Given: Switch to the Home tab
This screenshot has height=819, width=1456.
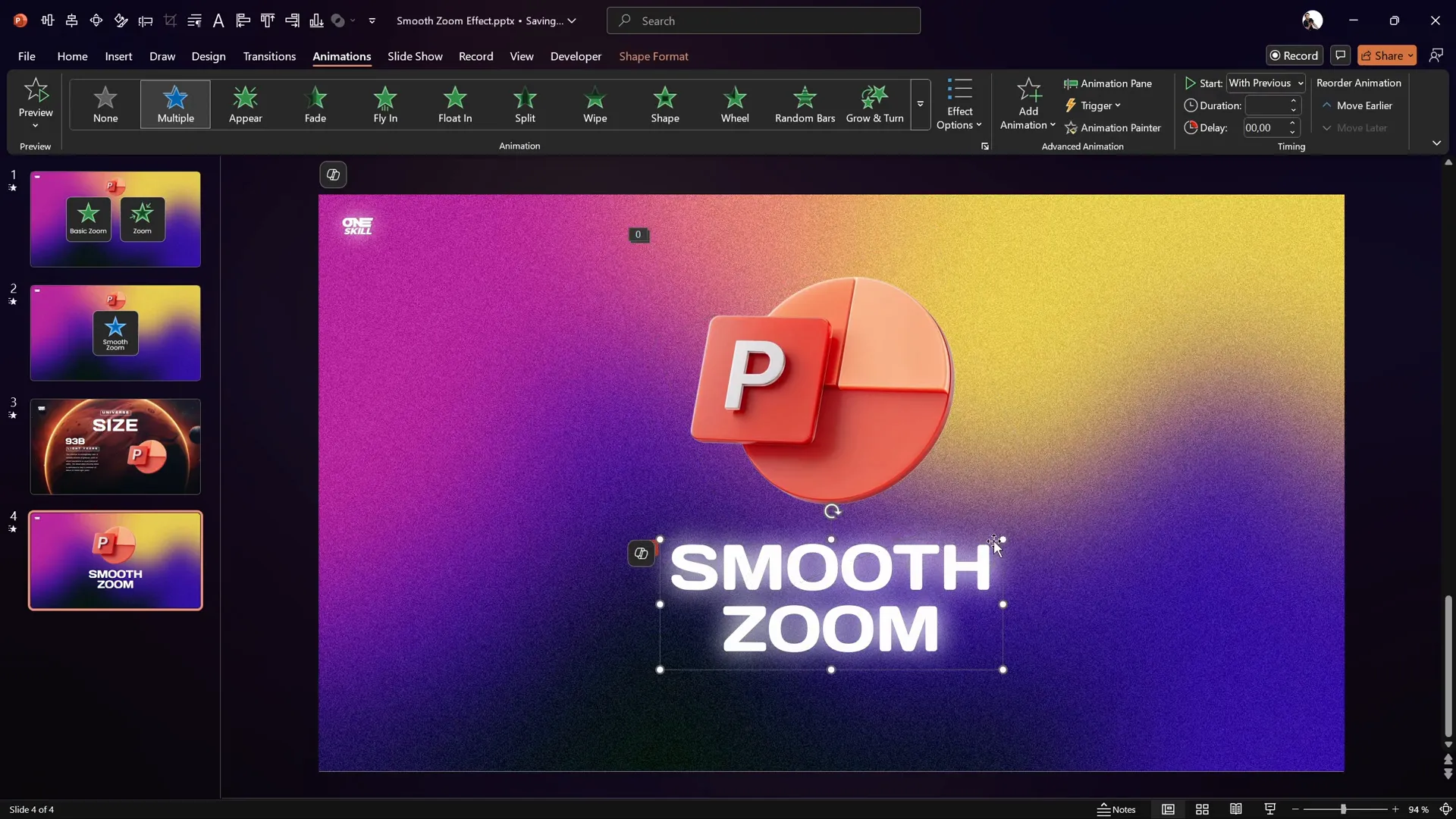Looking at the screenshot, I should pos(72,56).
